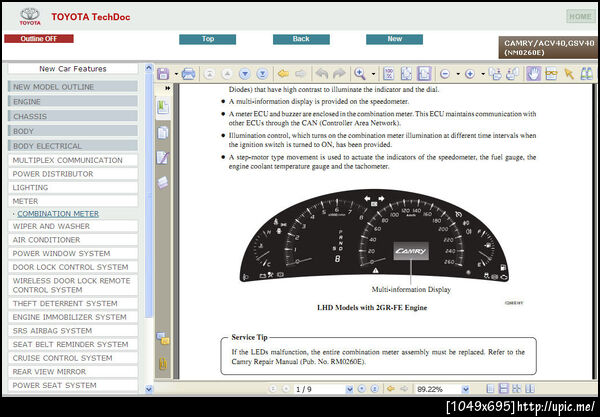Screen dimensions: 600x417
Task: Select Facing pages layout in status bar
Action: click(x=530, y=389)
